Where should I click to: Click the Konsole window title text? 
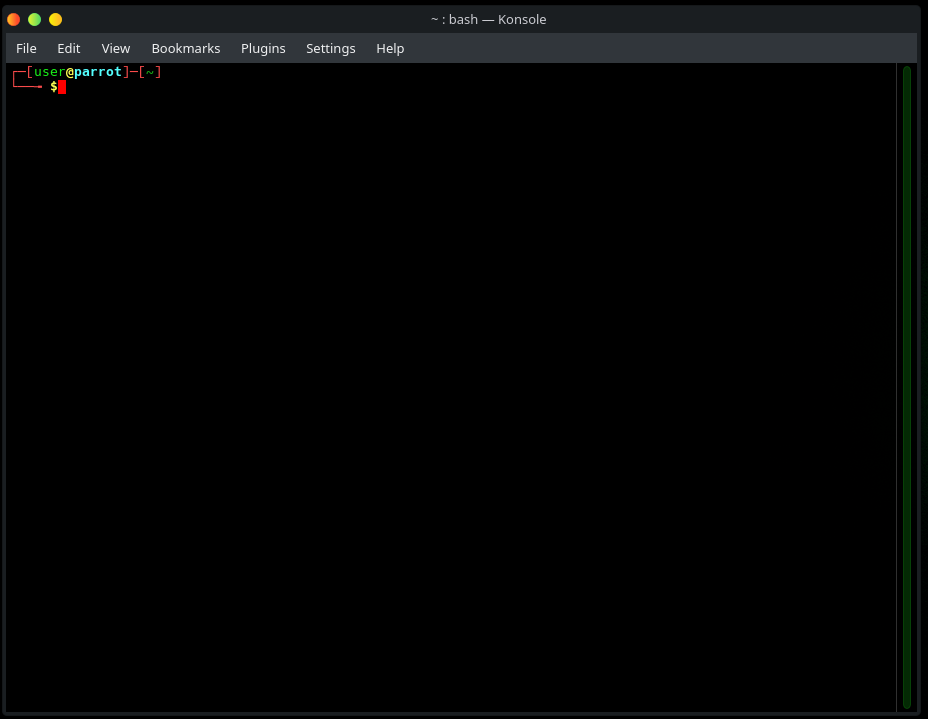(488, 19)
